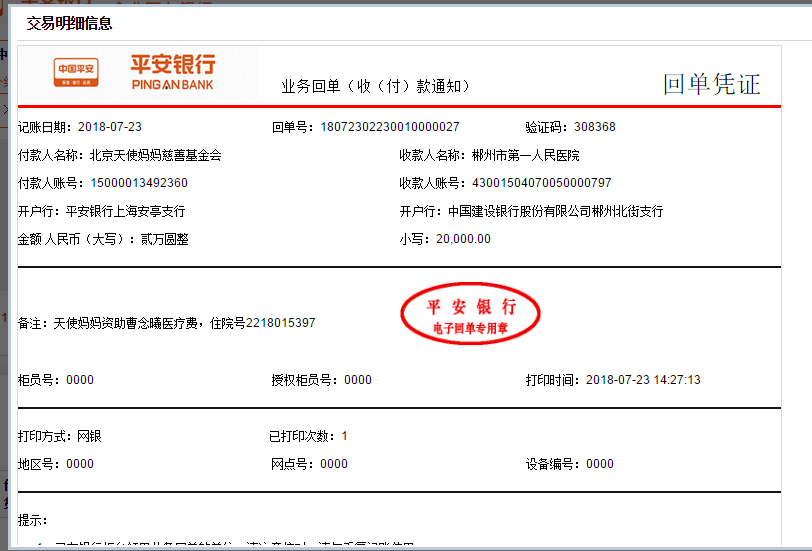Click the 网点号 value 0000
Viewport: 812px width, 551px height.
(334, 463)
